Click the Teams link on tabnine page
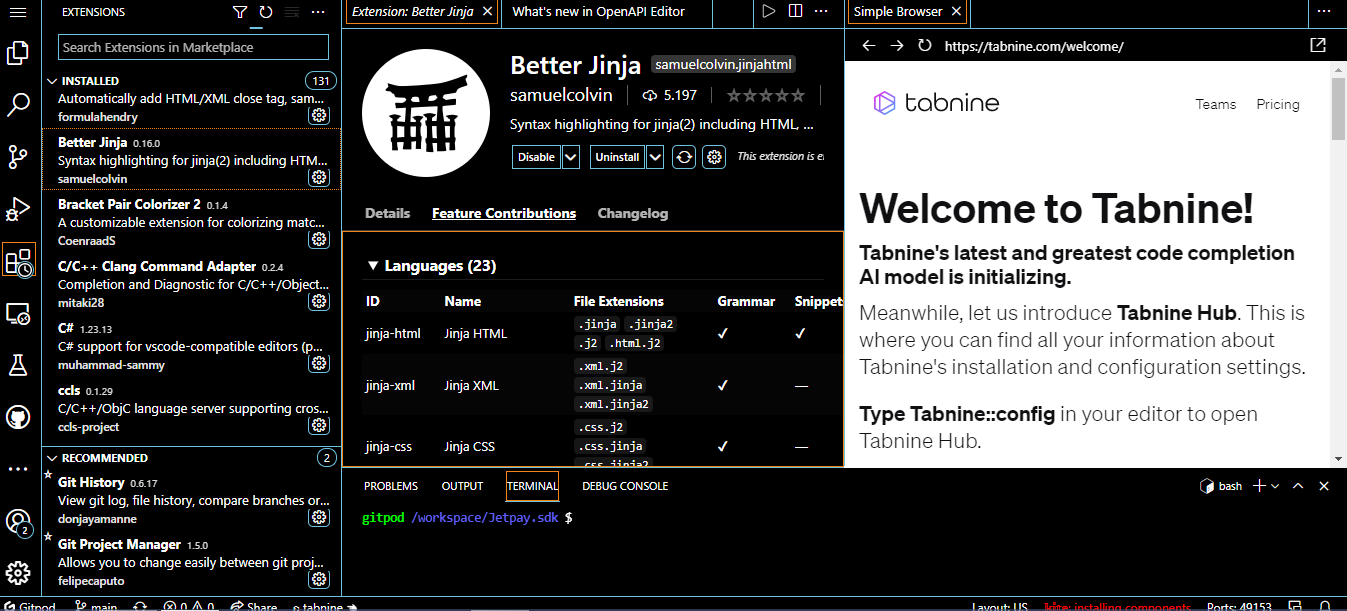Viewport: 1347px width, 611px height. pos(1216,104)
